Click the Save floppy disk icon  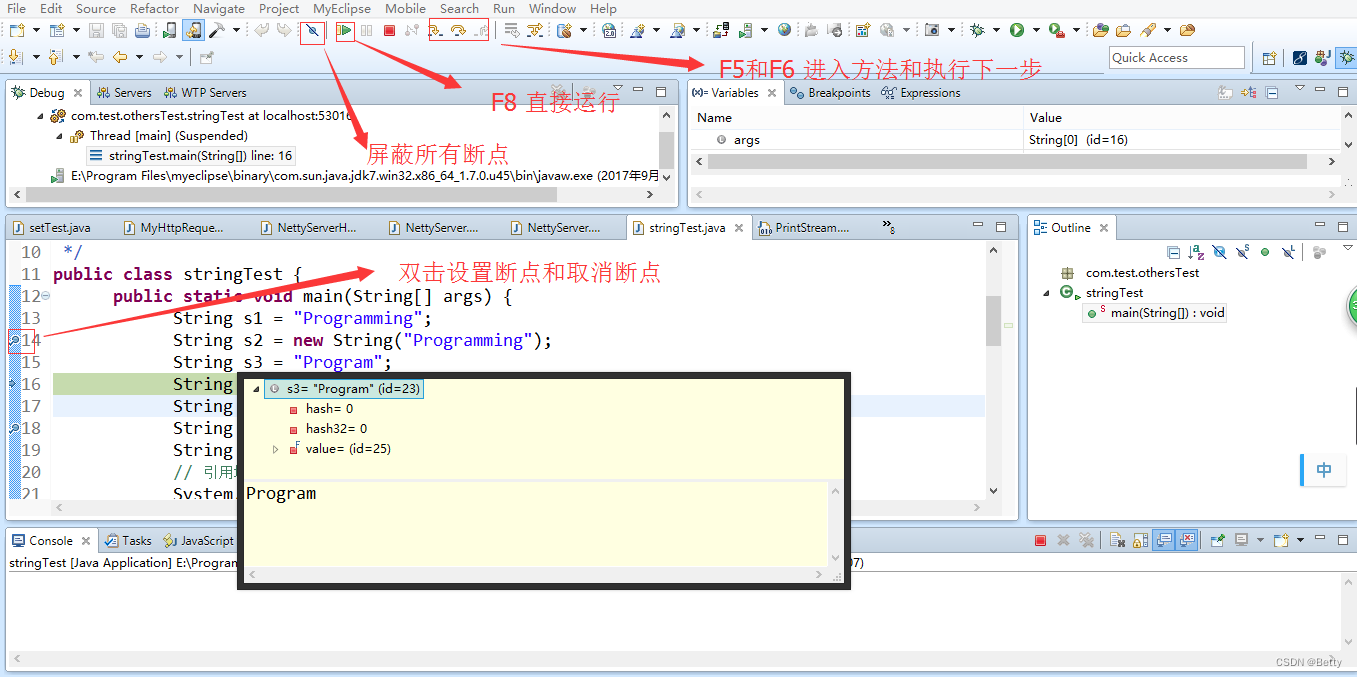pos(95,30)
